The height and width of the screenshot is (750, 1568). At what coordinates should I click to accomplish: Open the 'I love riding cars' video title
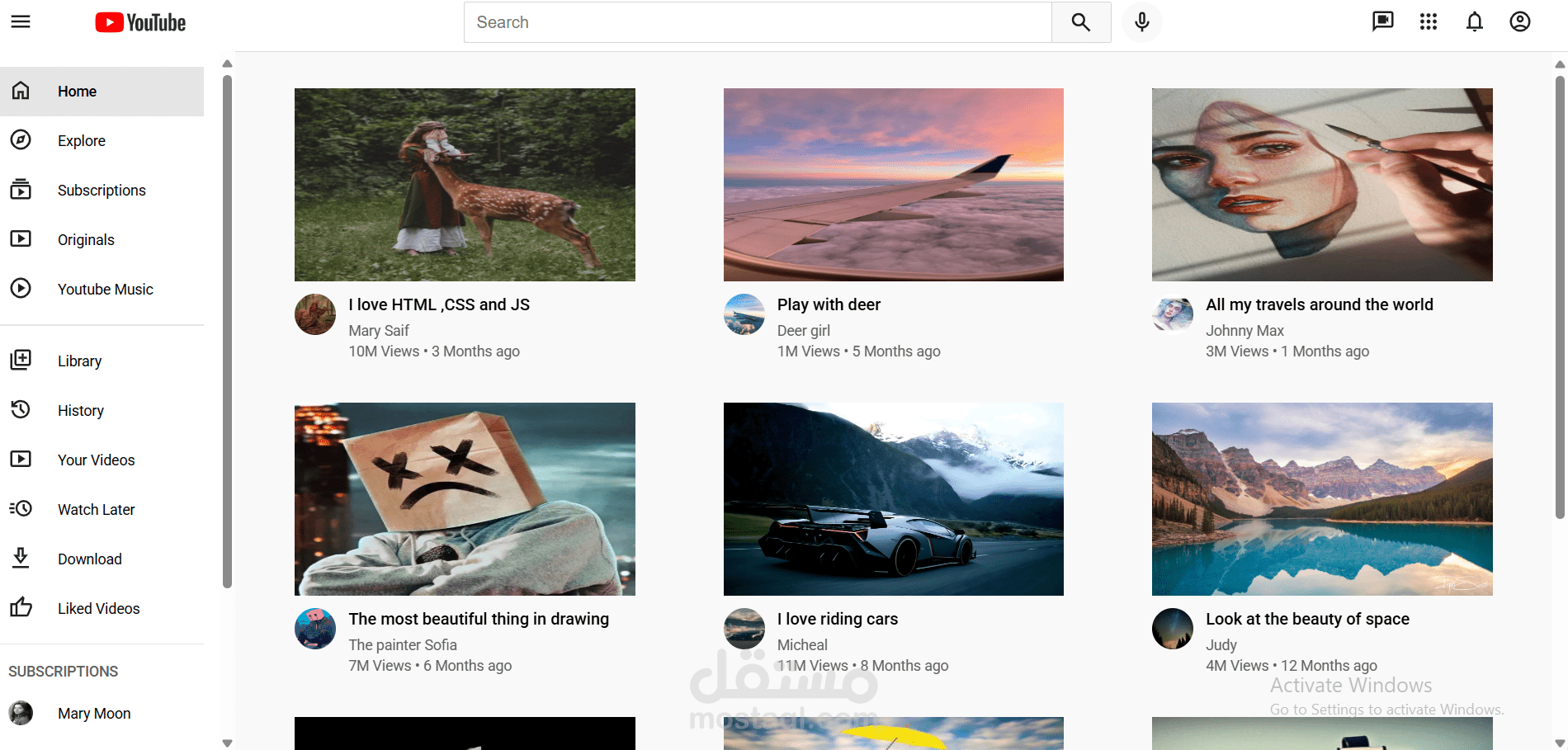tap(838, 619)
